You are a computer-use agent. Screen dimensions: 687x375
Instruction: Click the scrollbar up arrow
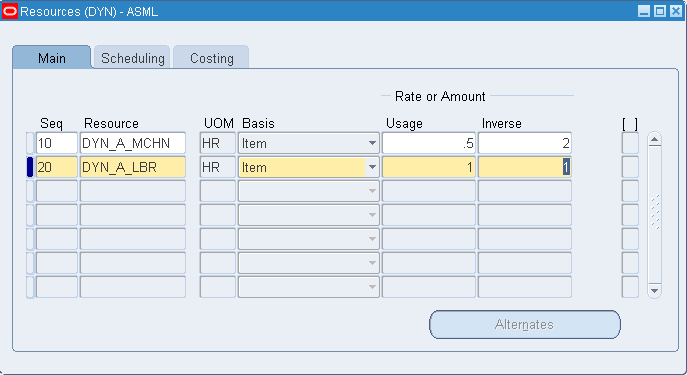pyautogui.click(x=654, y=140)
